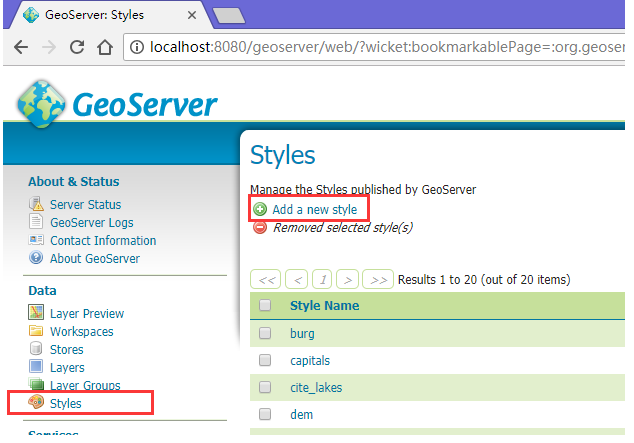The image size is (634, 443).
Task: Click Add a new style link
Action: click(315, 209)
